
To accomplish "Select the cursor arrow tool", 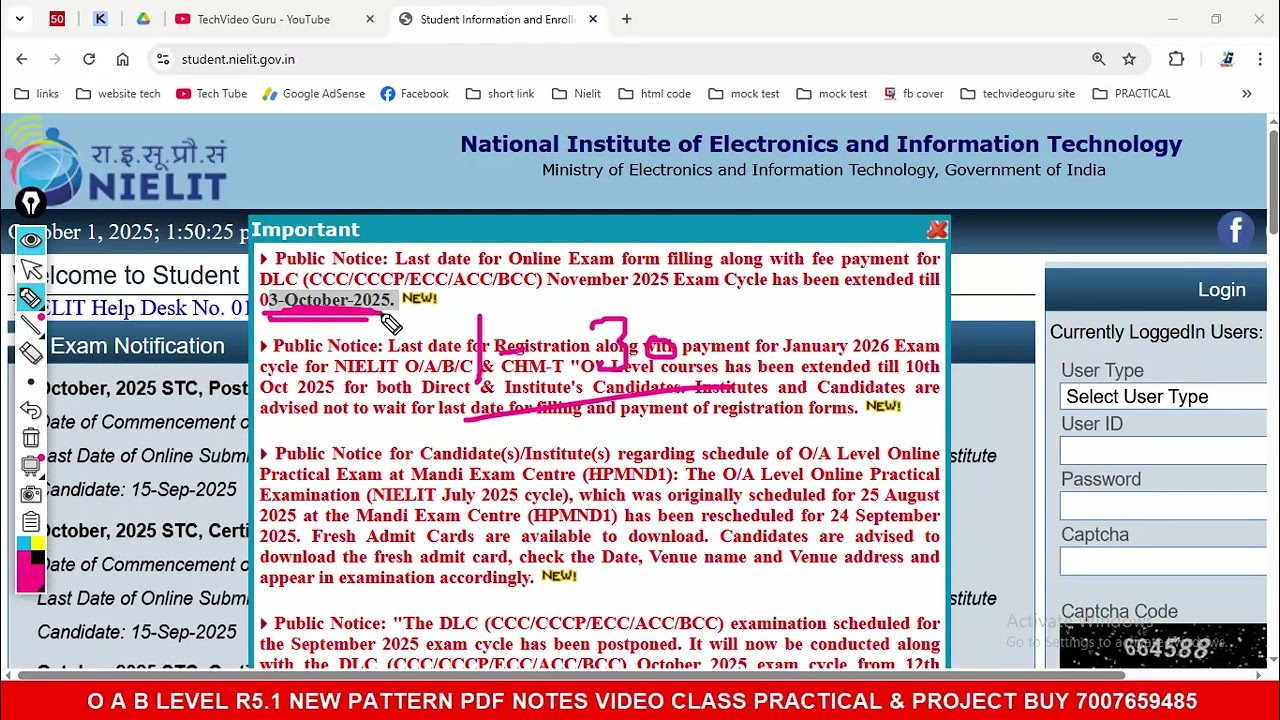I will point(31,269).
